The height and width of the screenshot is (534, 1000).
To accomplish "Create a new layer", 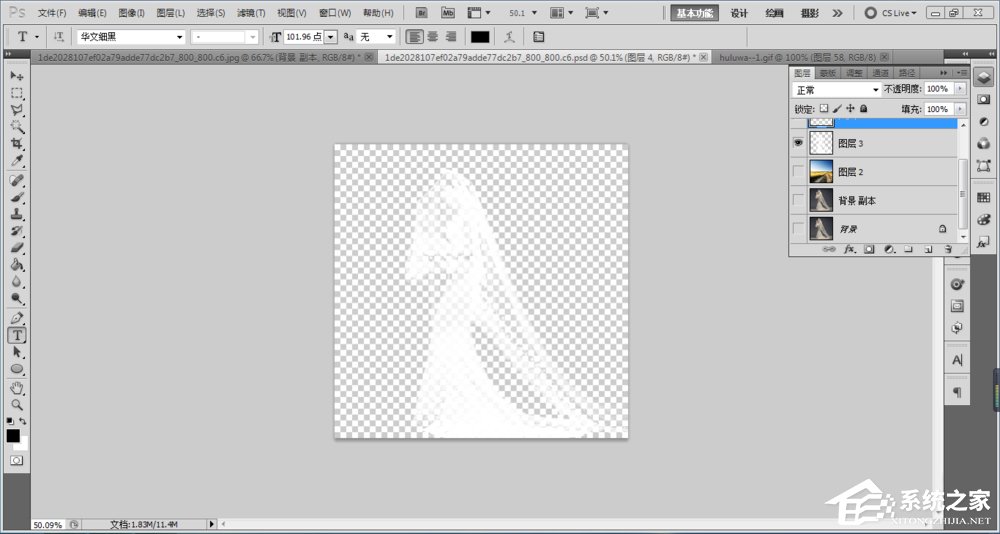I will 929,249.
